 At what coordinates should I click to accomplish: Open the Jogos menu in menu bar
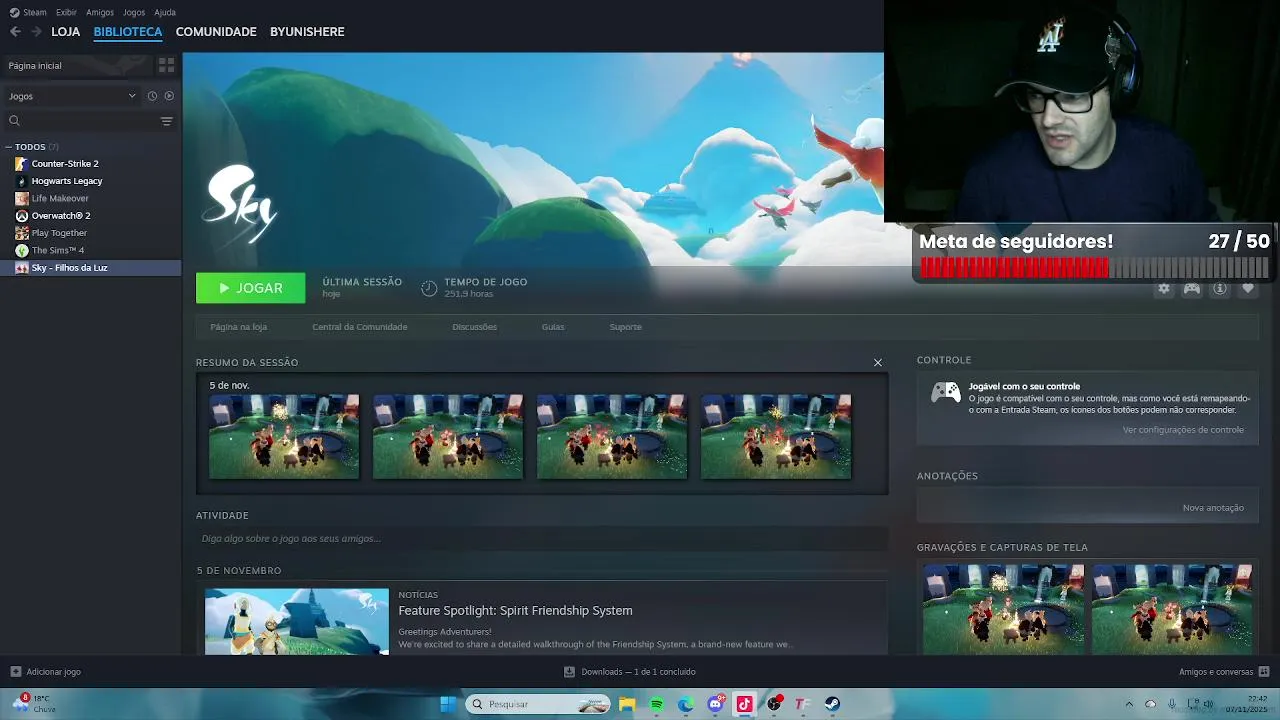tap(134, 12)
